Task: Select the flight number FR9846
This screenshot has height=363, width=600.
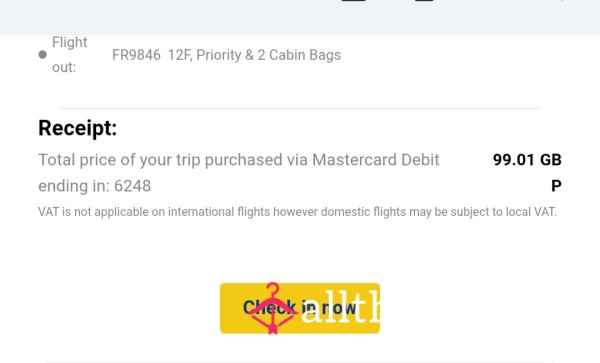Action: coord(136,55)
